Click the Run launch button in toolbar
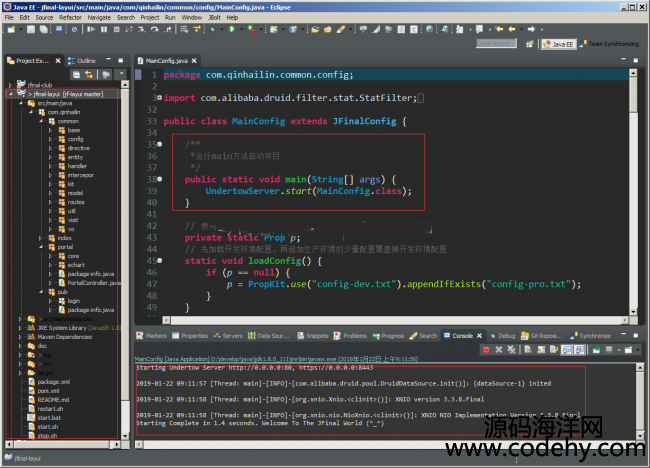 click(231, 30)
